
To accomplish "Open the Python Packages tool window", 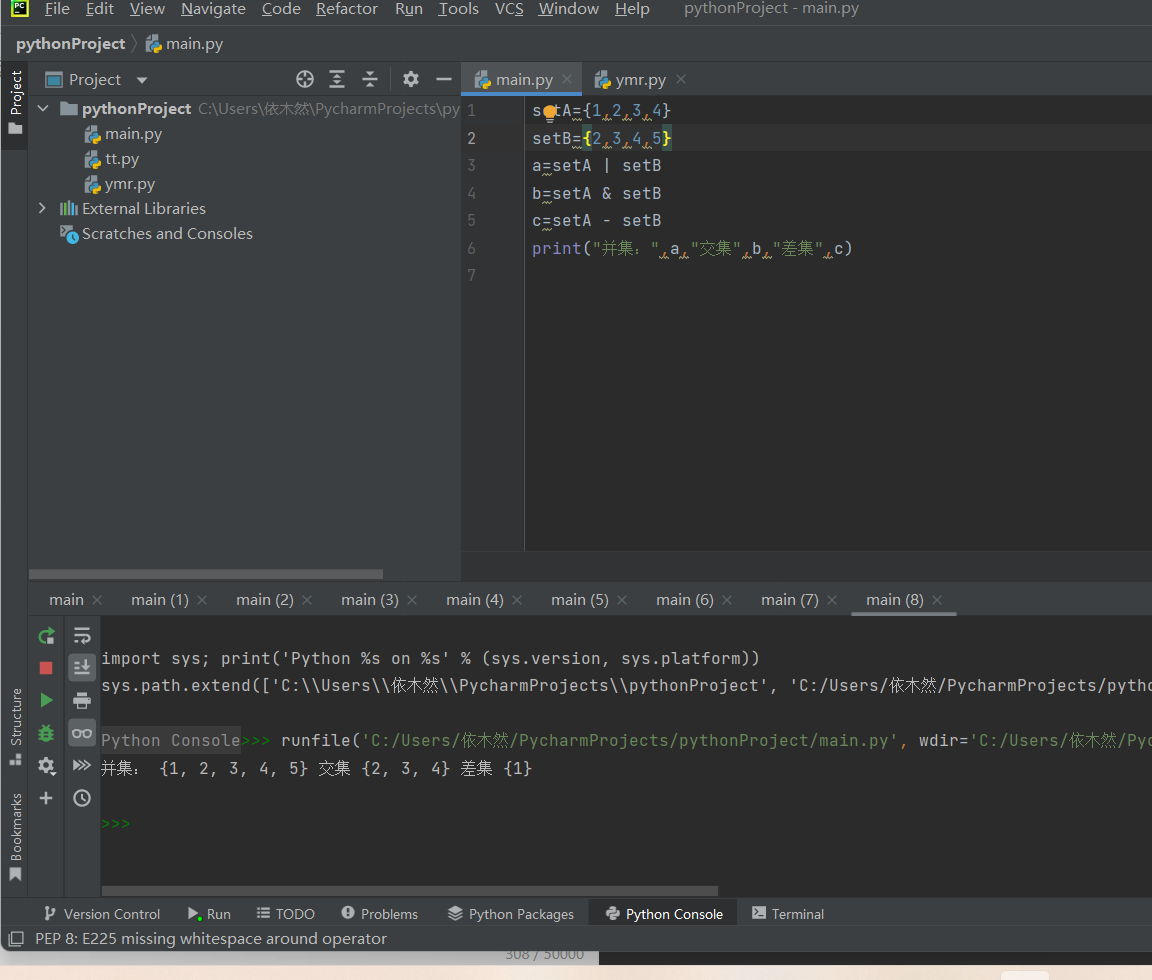I will tap(511, 914).
